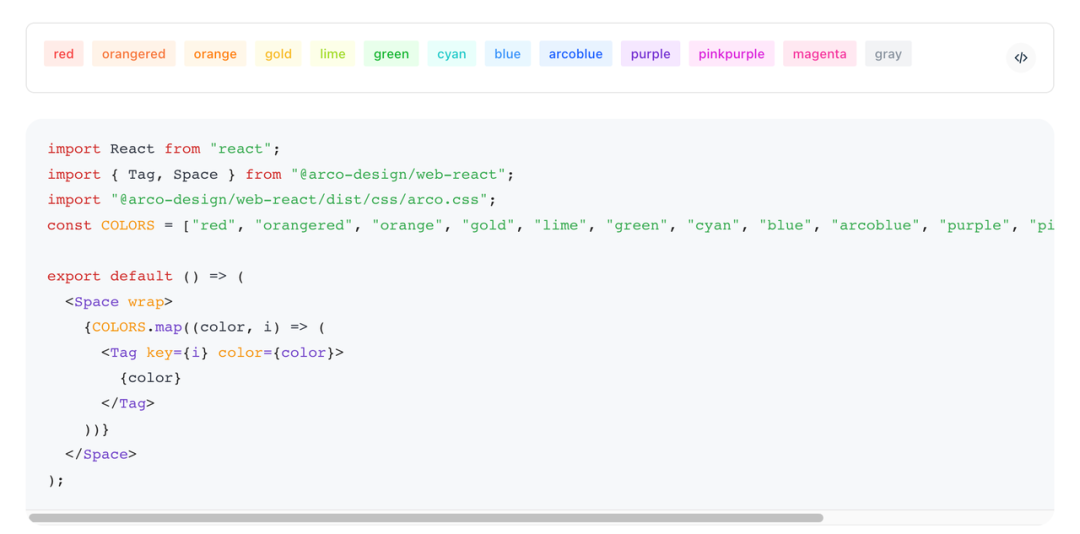1080x534 pixels.
Task: Select the magenta tag
Action: (x=820, y=54)
